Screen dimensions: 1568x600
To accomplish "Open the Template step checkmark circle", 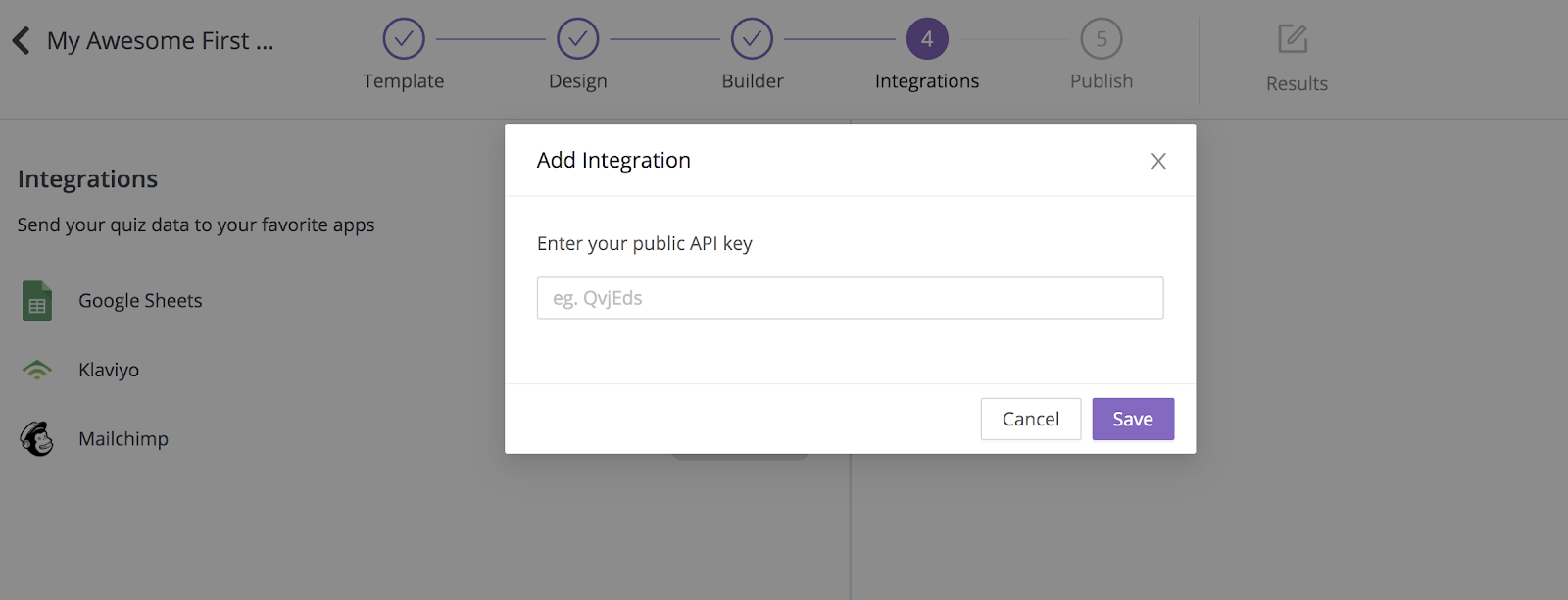I will click(x=404, y=39).
